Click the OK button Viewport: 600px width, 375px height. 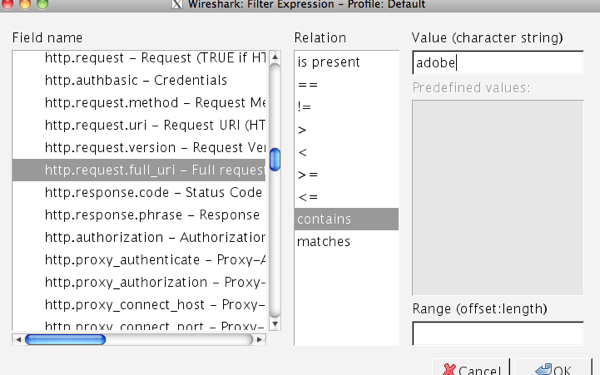[x=553, y=368]
